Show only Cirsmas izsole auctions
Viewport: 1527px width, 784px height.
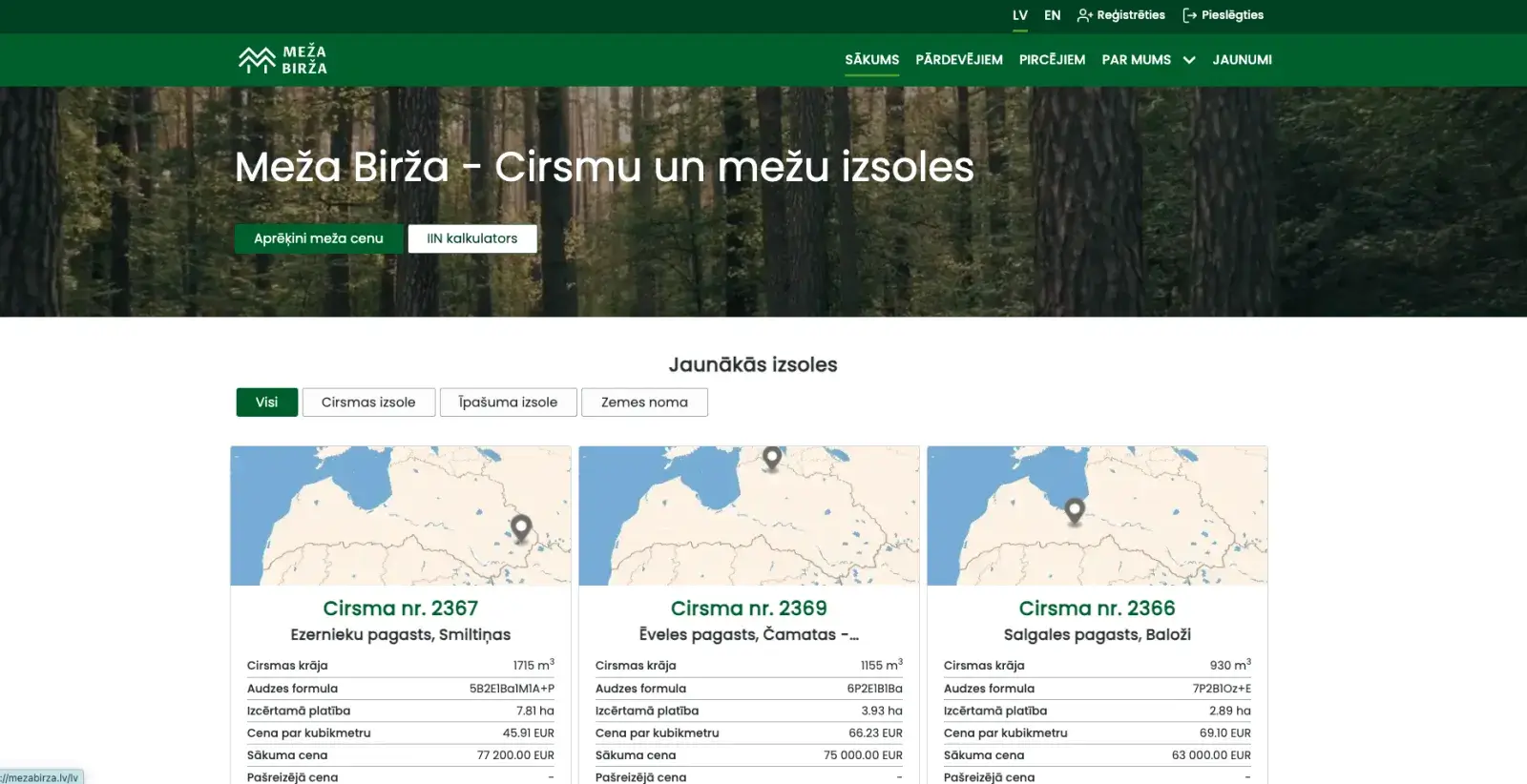click(368, 402)
